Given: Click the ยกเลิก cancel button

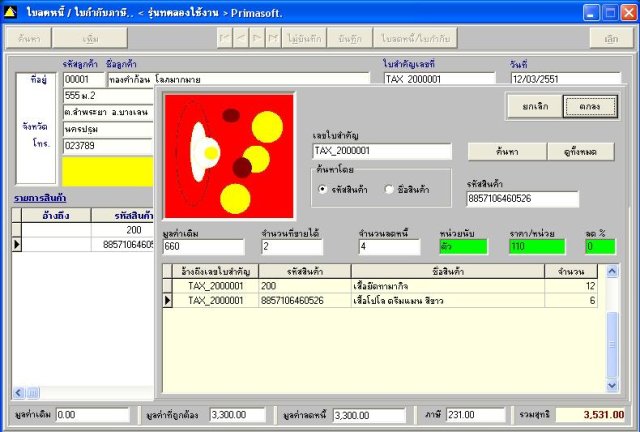Looking at the screenshot, I should 535,107.
